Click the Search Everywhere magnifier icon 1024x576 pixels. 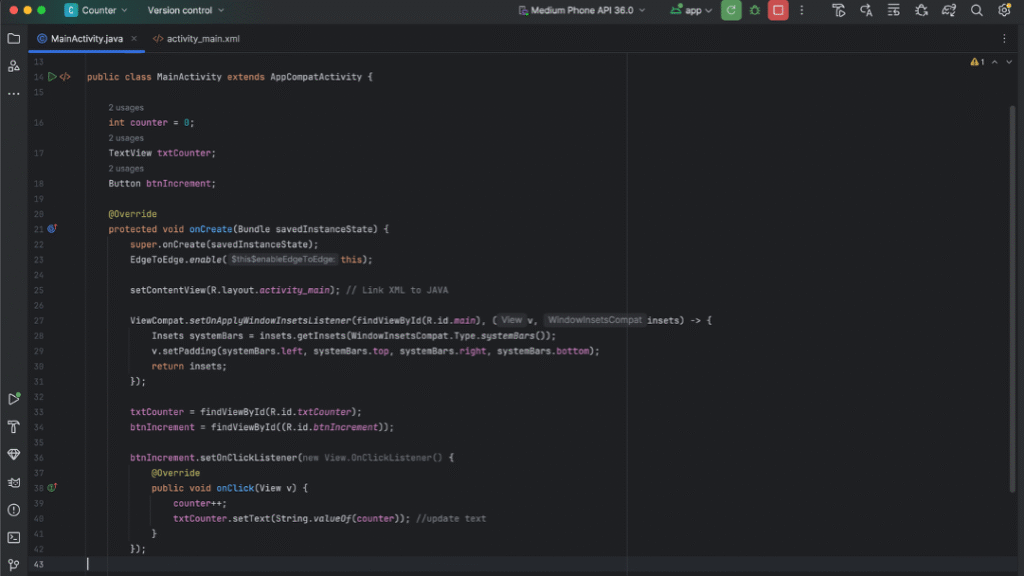point(976,10)
